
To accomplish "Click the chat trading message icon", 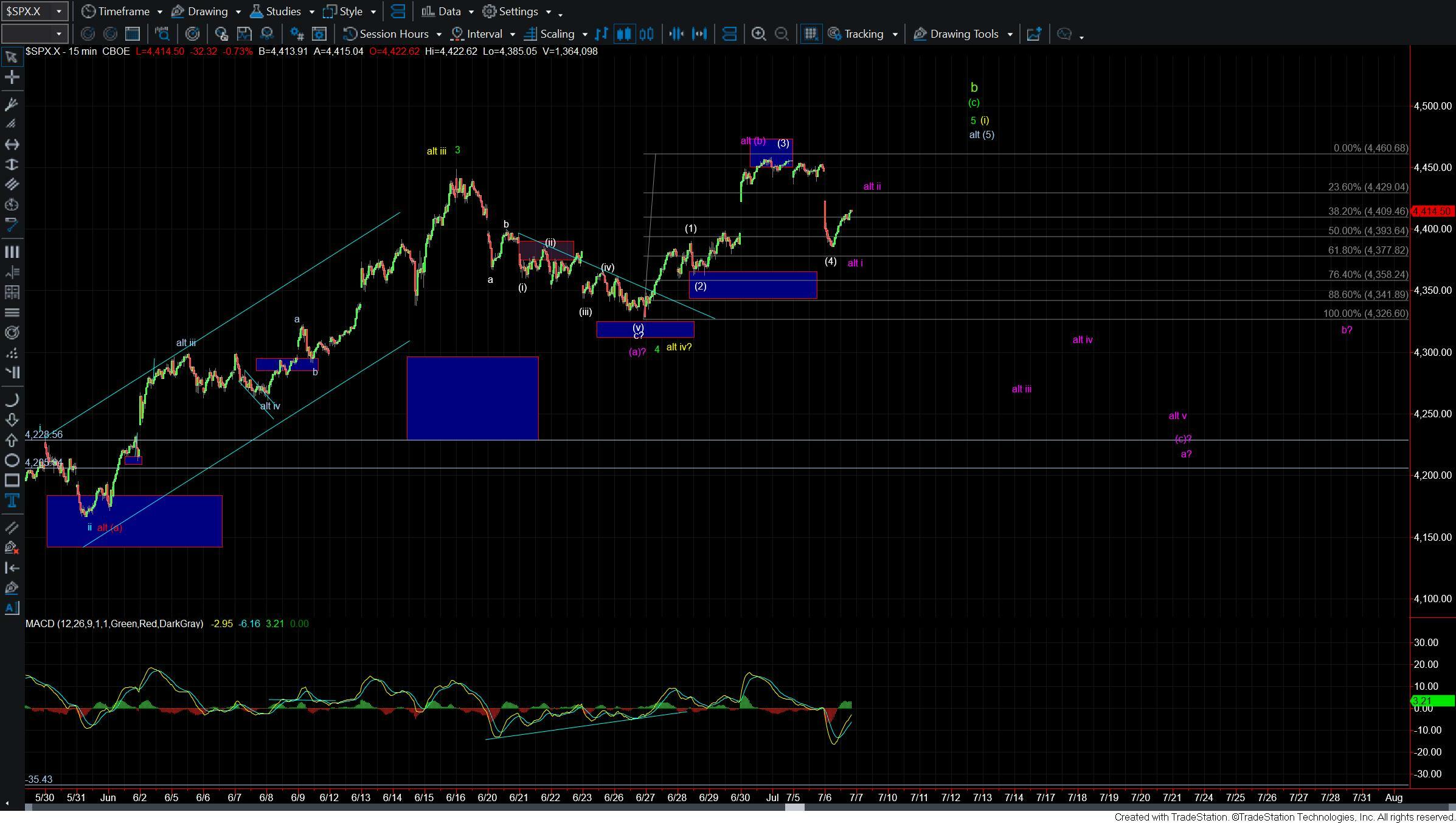I will pyautogui.click(x=1064, y=34).
